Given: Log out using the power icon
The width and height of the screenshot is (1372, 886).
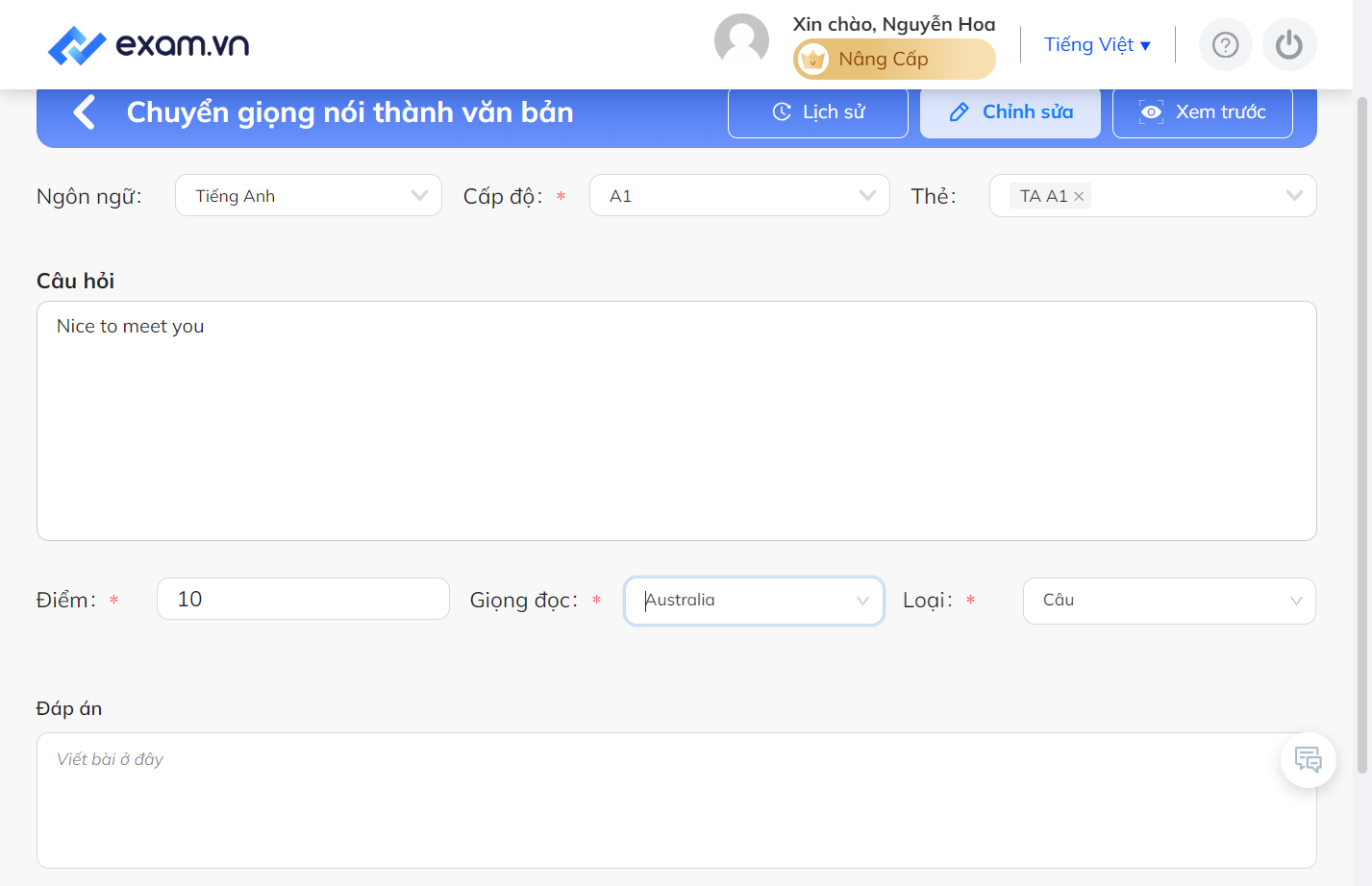Looking at the screenshot, I should pos(1289,44).
